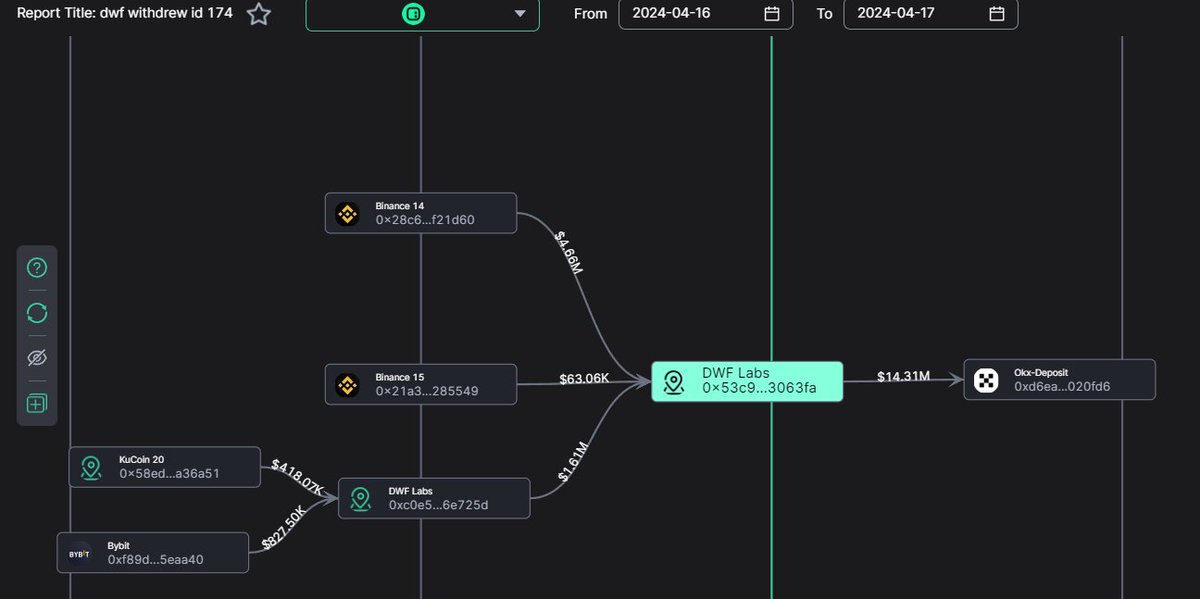The width and height of the screenshot is (1200, 599).
Task: Click the report title text
Action: [x=126, y=14]
